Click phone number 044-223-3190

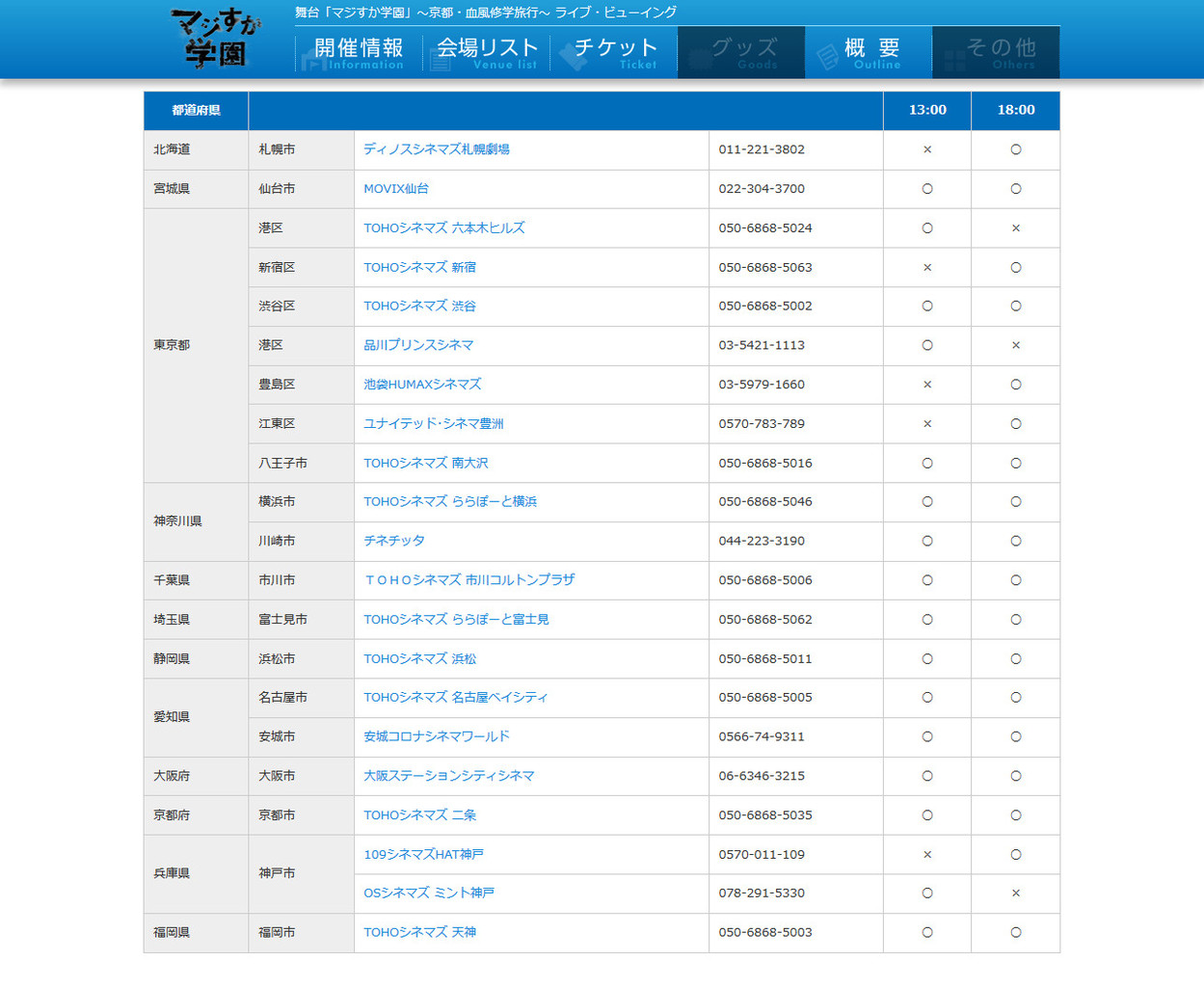click(x=762, y=541)
